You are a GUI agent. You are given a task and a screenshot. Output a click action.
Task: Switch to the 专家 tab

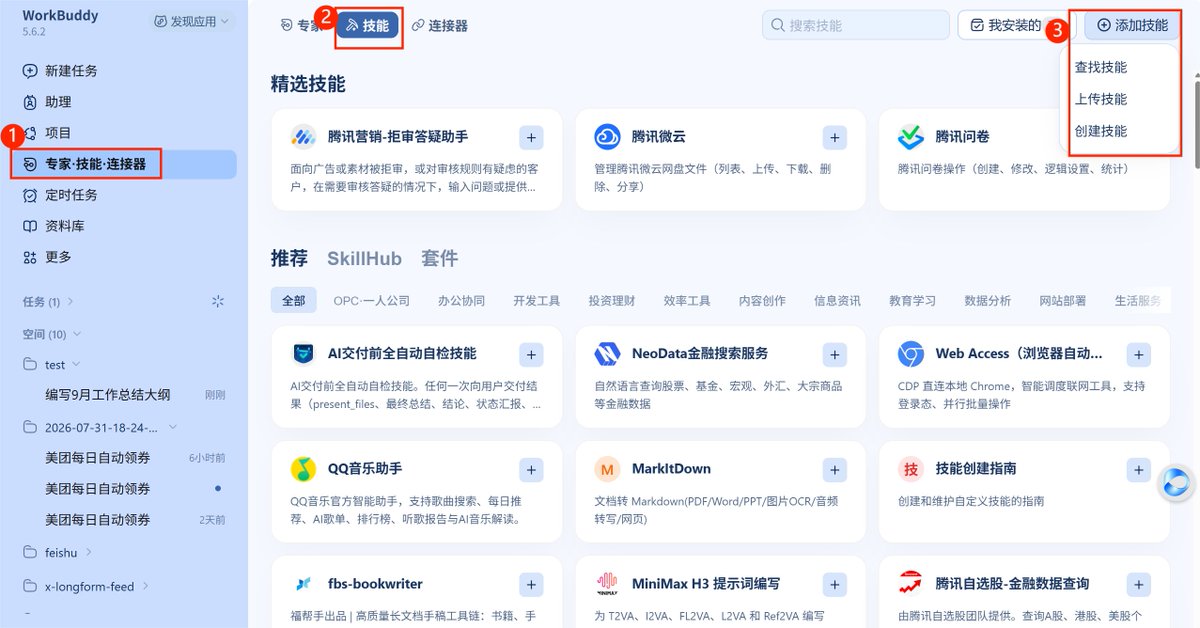coord(301,26)
